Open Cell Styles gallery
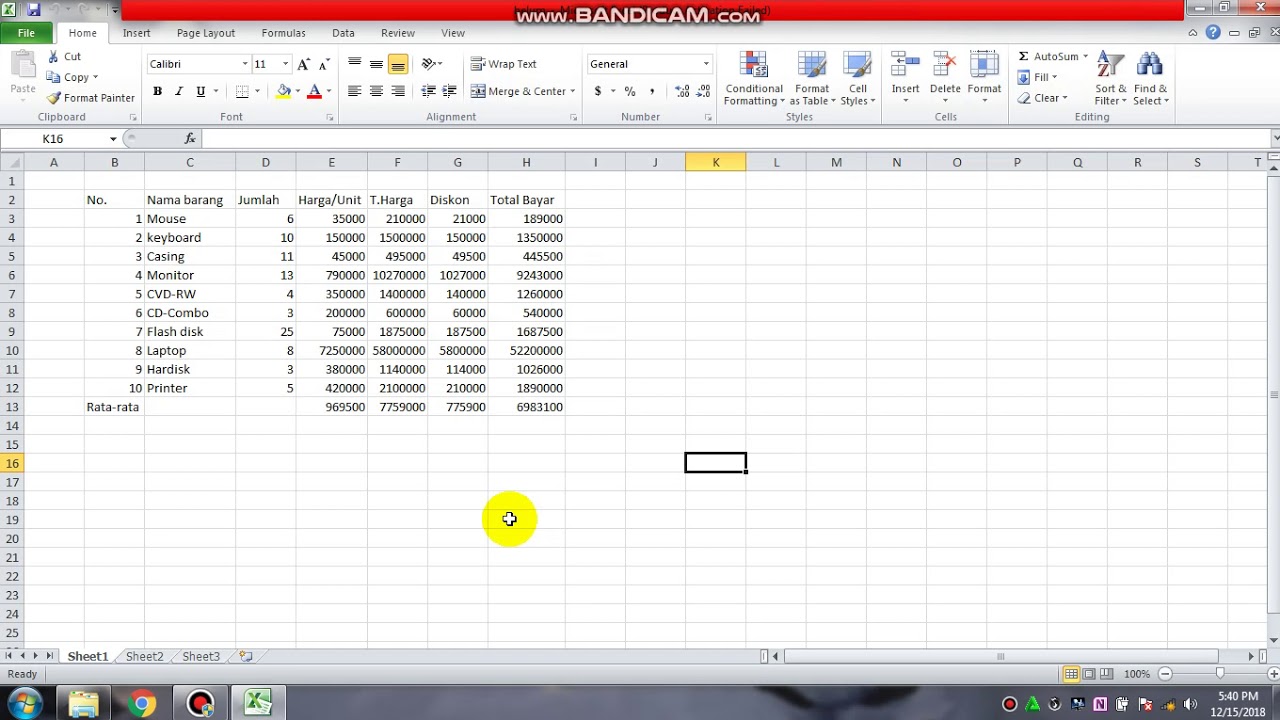The width and height of the screenshot is (1280, 720). [x=858, y=80]
